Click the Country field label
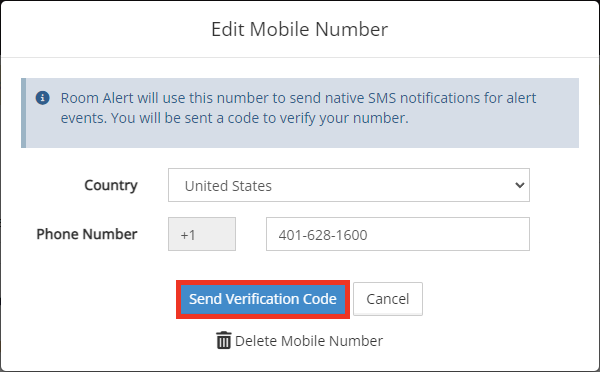The width and height of the screenshot is (600, 372). pyautogui.click(x=111, y=185)
